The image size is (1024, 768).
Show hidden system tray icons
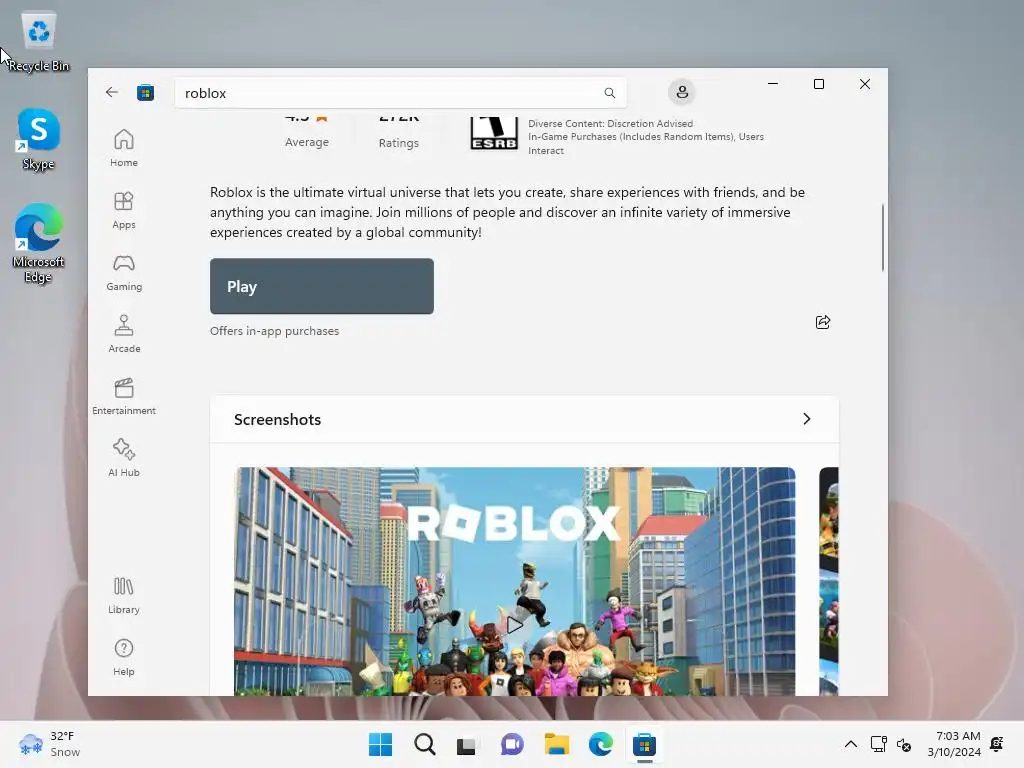850,744
